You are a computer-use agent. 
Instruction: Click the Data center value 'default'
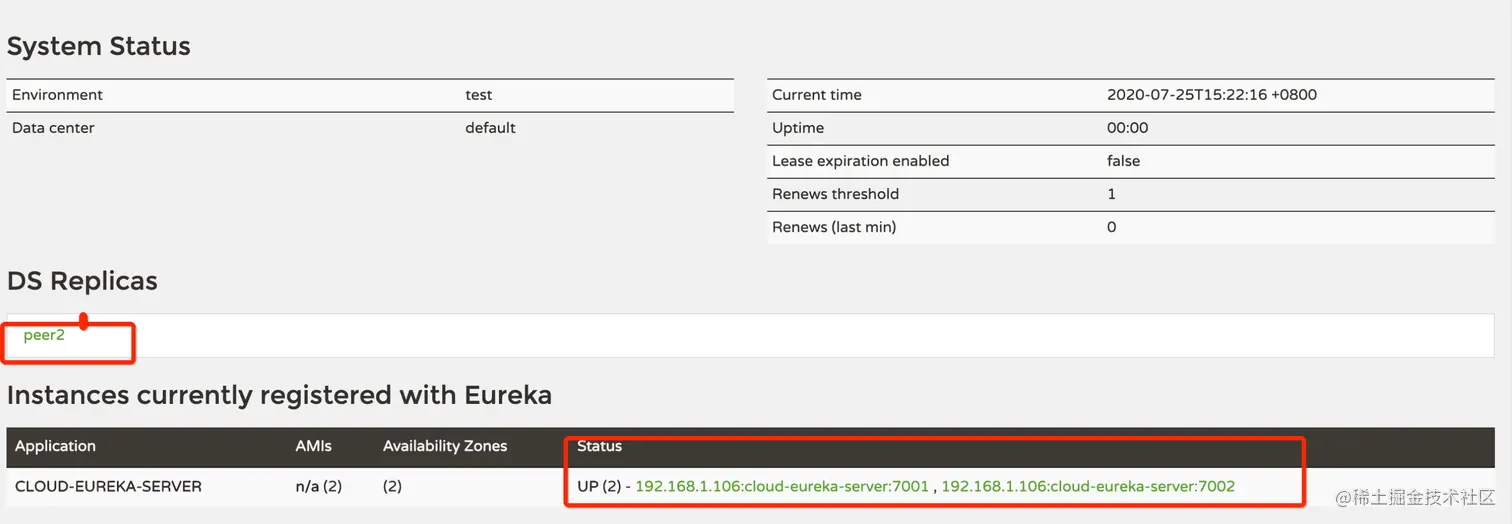pyautogui.click(x=490, y=128)
